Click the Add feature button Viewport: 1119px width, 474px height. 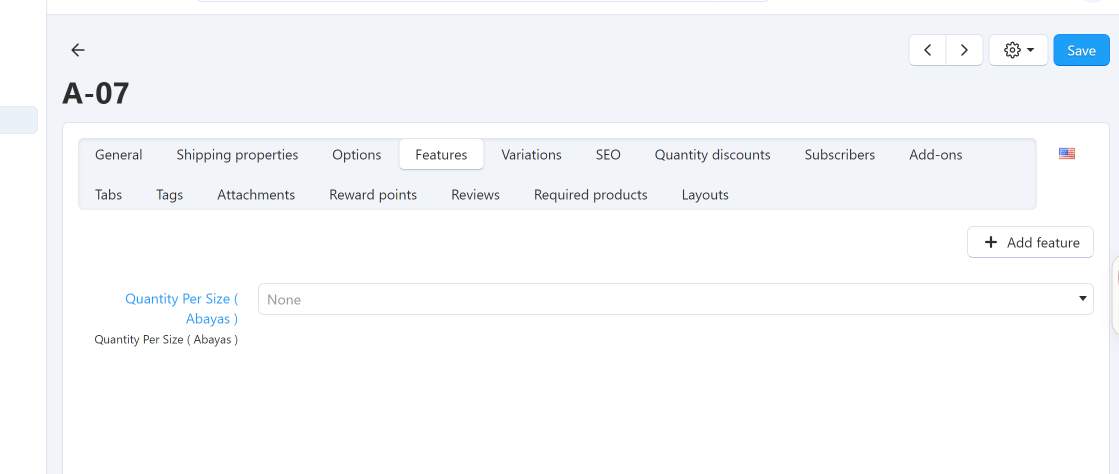click(1030, 242)
